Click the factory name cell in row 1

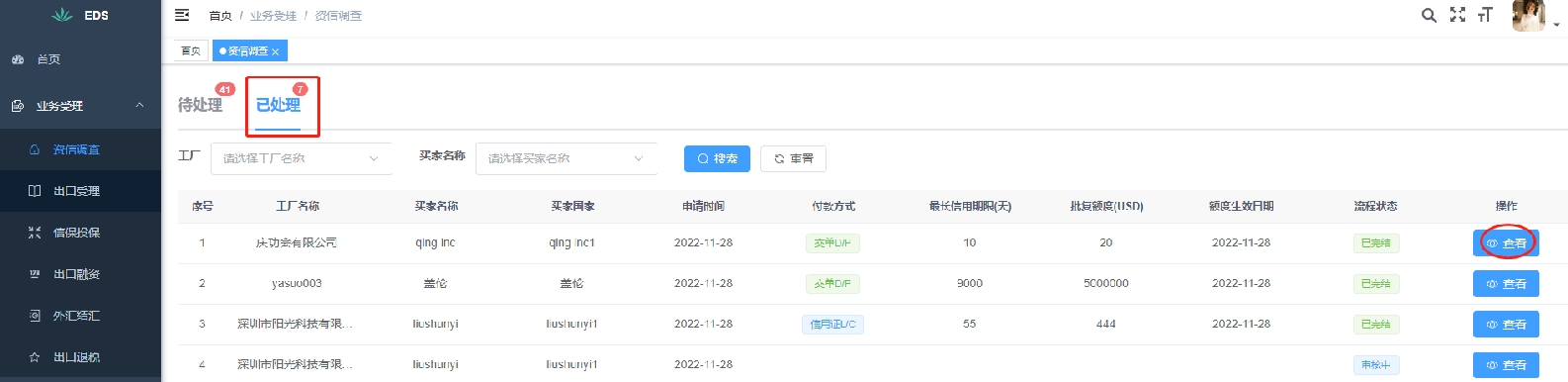(297, 242)
